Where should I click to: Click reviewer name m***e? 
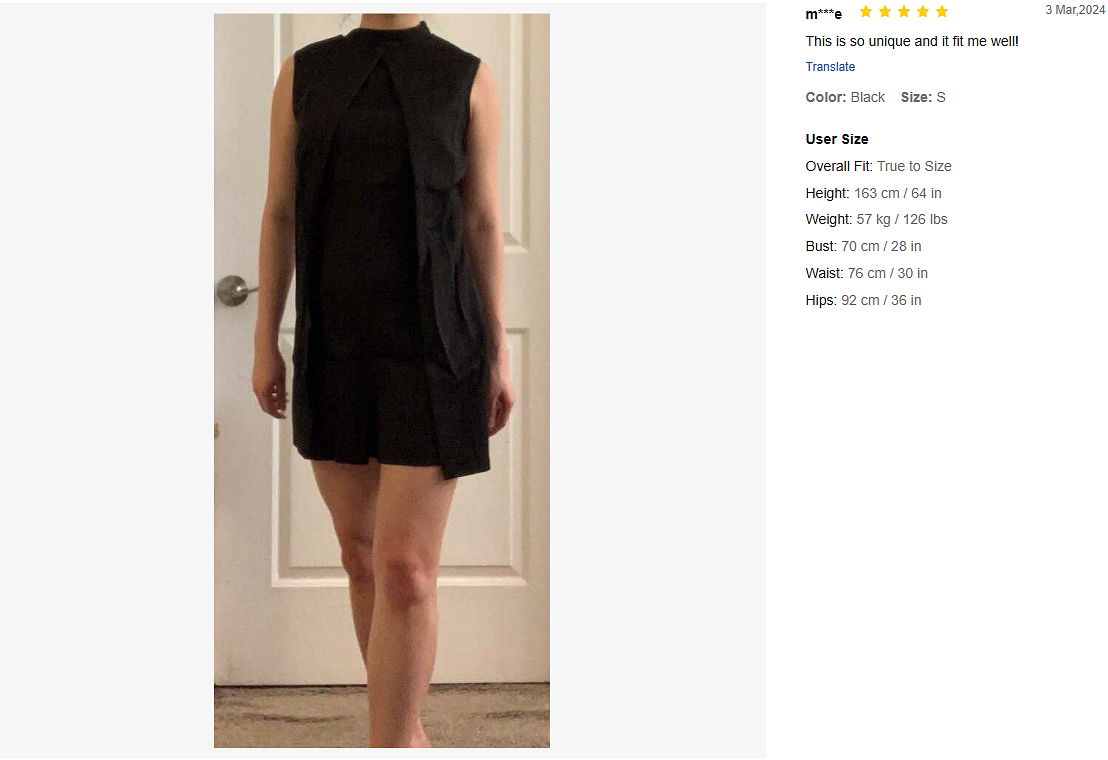(x=823, y=13)
